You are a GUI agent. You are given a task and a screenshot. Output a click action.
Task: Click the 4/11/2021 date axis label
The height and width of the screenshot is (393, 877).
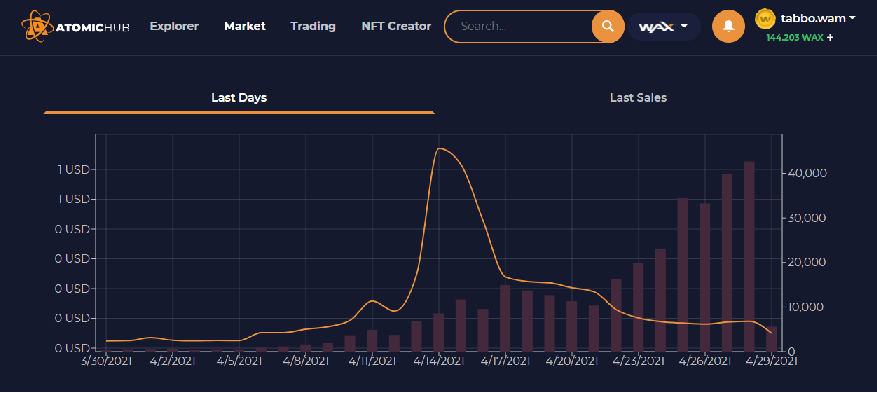372,361
